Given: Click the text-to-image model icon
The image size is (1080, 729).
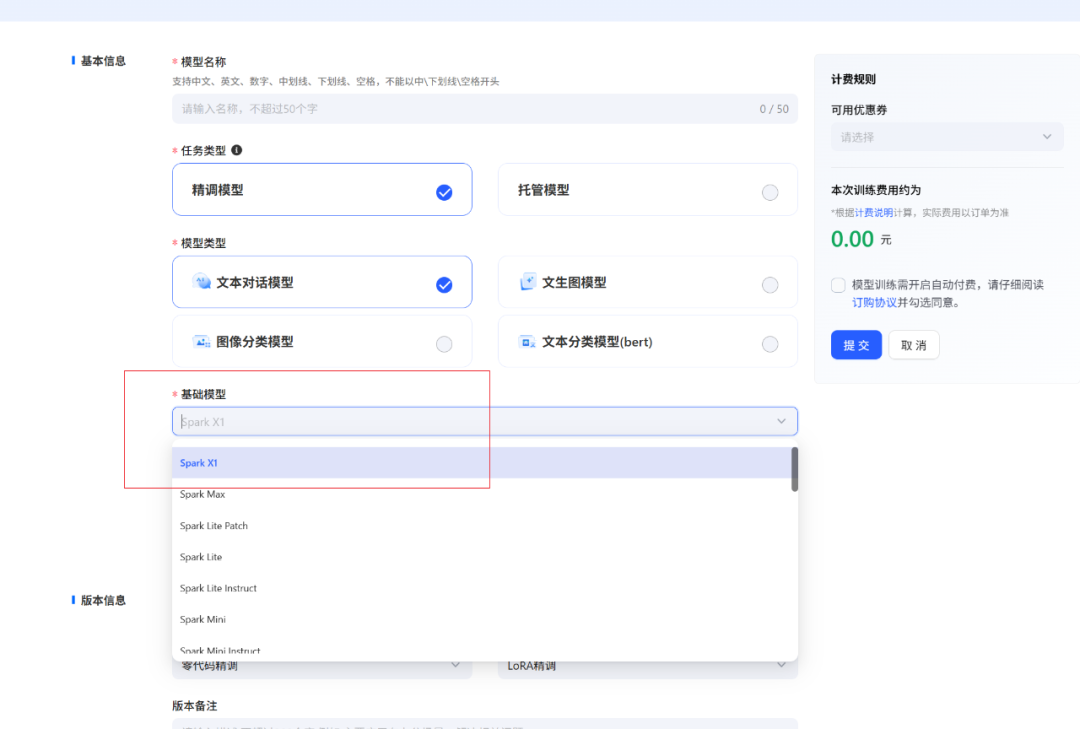Looking at the screenshot, I should [x=528, y=282].
